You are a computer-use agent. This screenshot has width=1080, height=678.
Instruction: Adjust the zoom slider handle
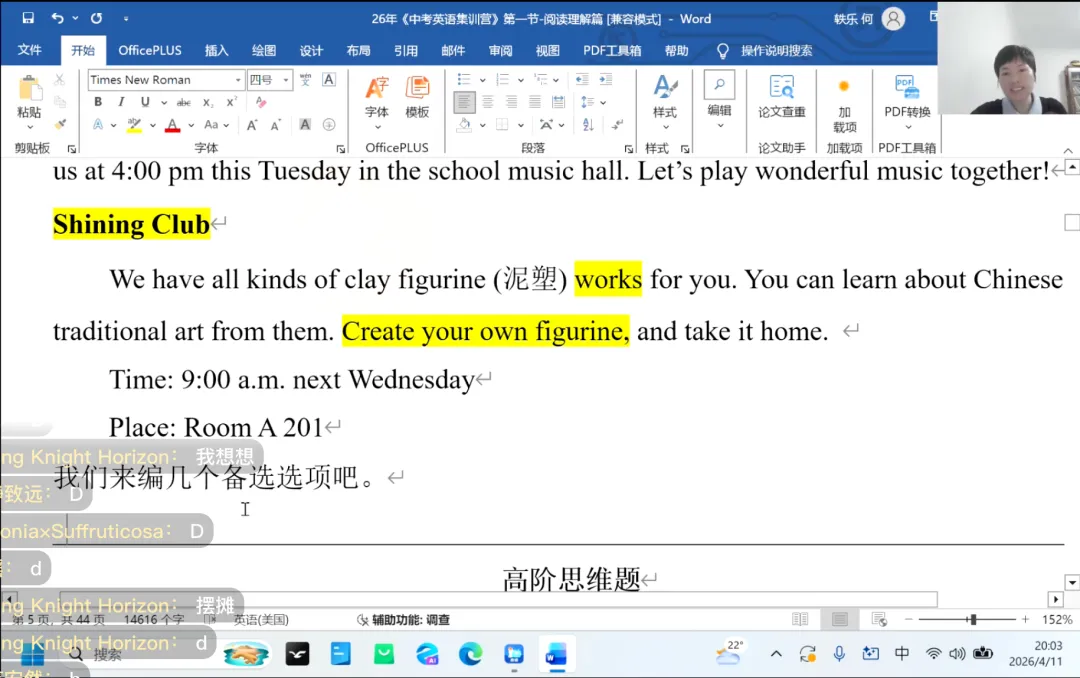point(973,619)
